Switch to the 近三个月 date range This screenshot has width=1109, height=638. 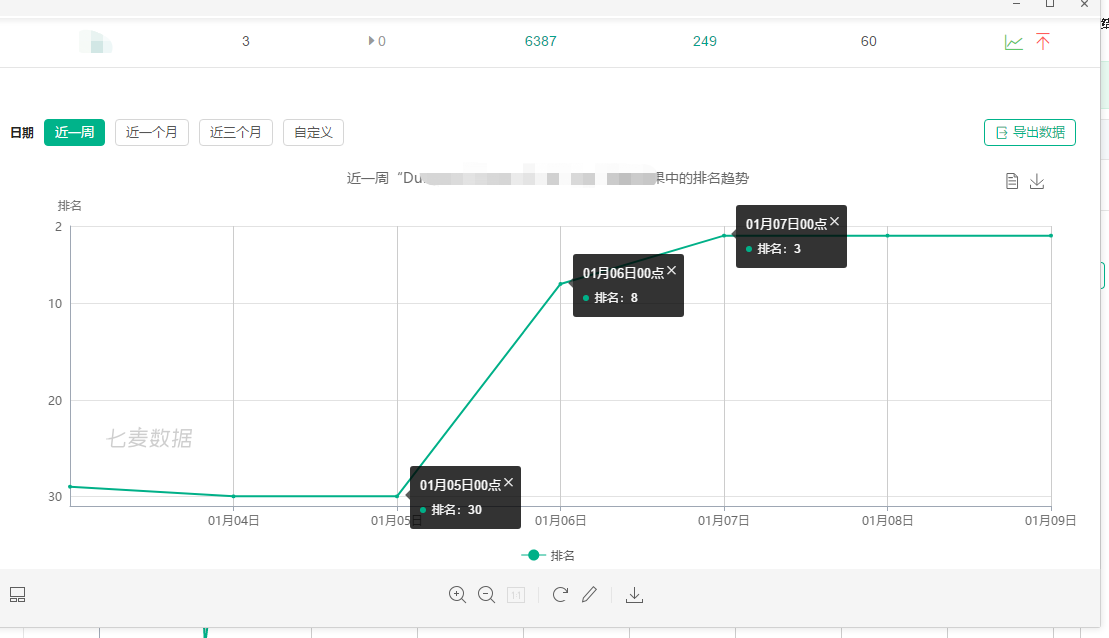tap(236, 132)
